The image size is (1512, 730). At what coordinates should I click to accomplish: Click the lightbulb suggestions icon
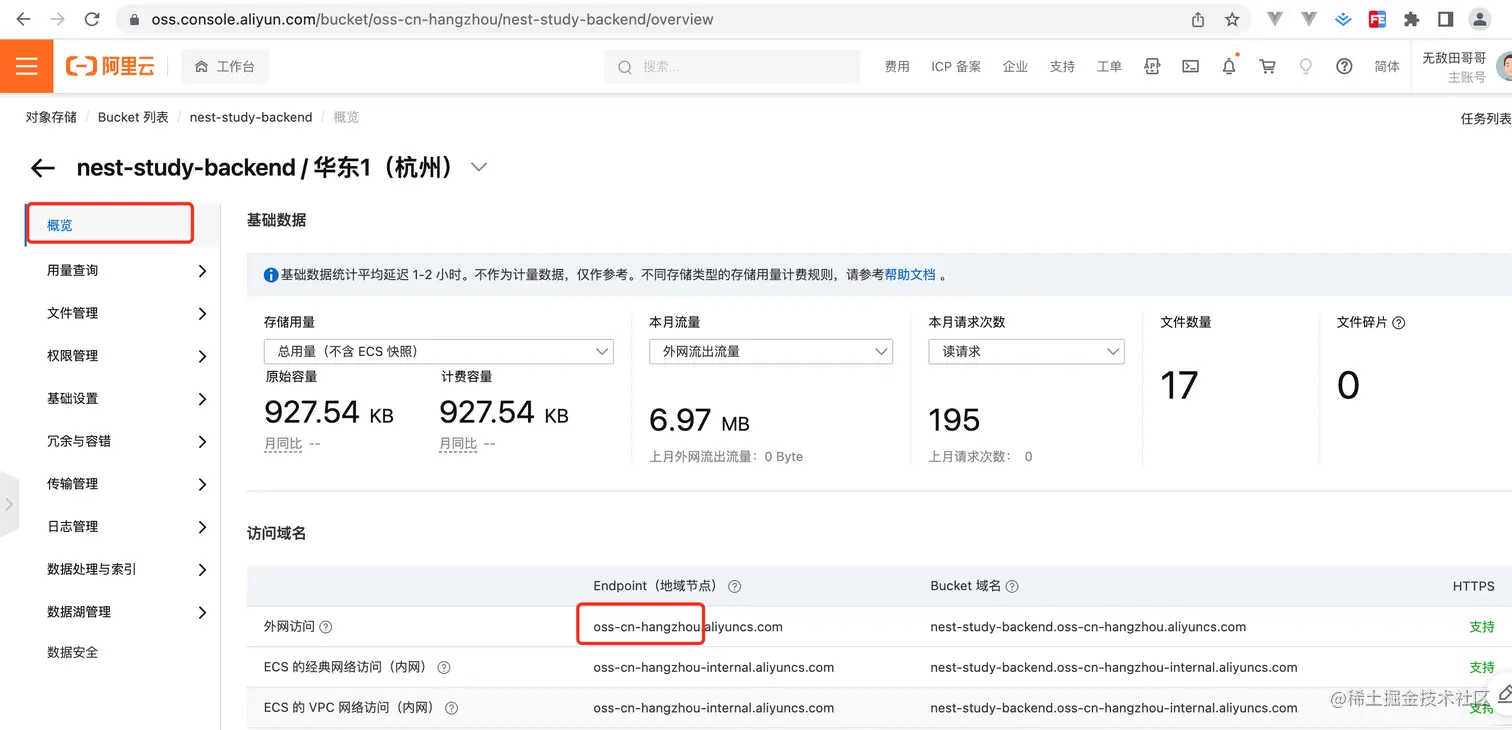coord(1305,67)
